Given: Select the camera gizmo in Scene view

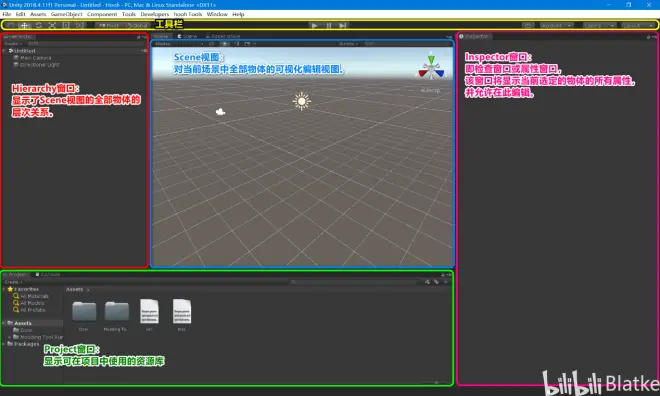Looking at the screenshot, I should pos(220,112).
